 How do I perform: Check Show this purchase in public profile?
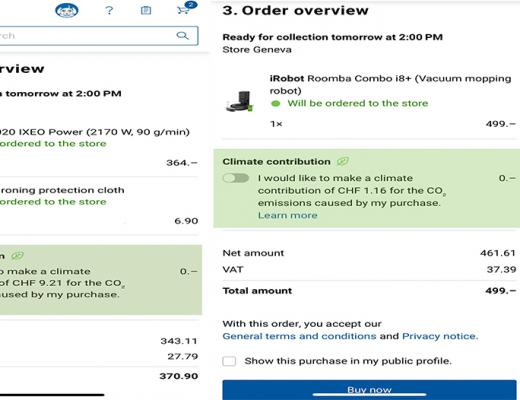pos(229,361)
